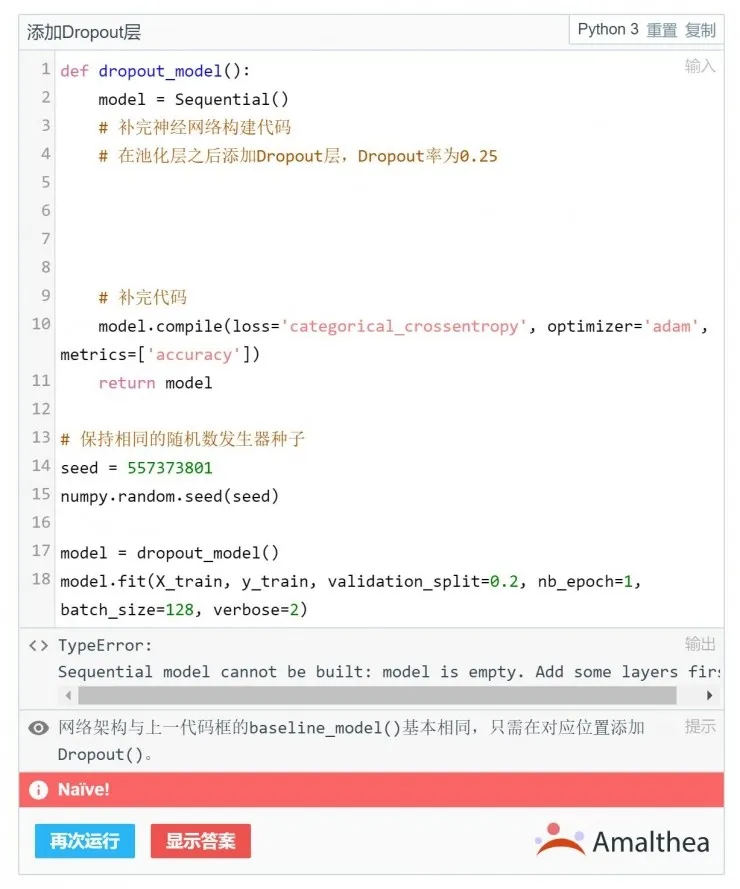740x889 pixels.
Task: Click the red Naïve! error banner
Action: (370, 790)
